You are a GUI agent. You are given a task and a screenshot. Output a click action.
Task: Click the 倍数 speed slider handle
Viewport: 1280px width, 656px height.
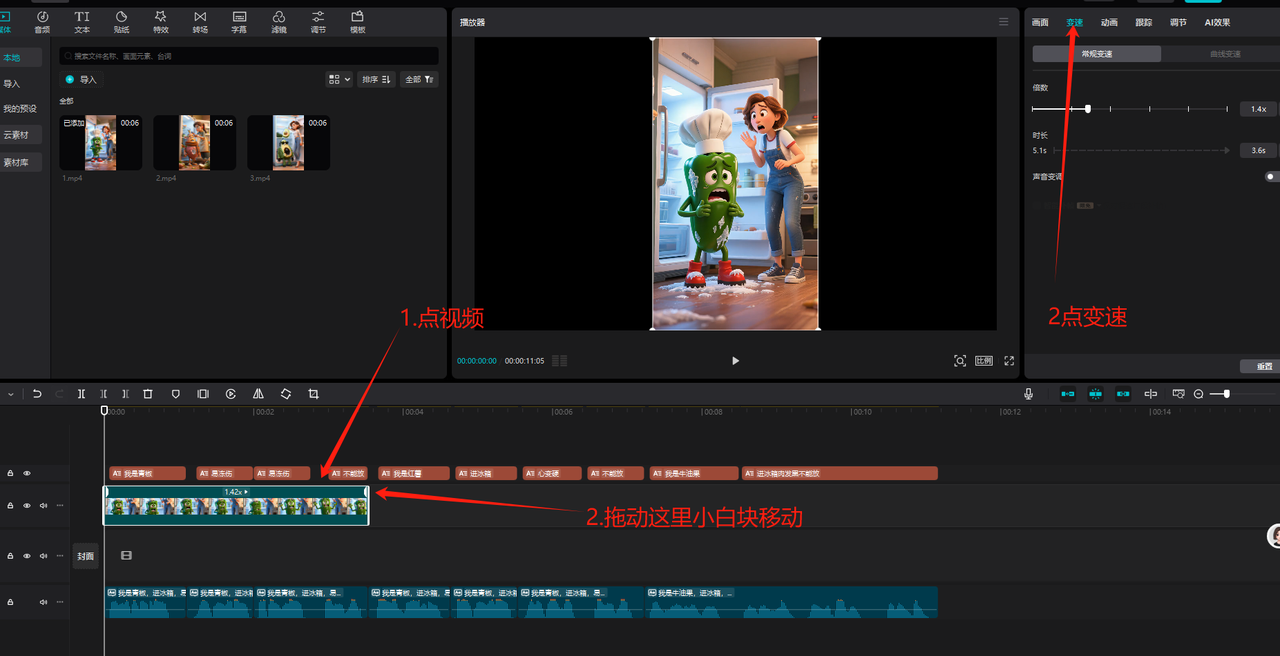pos(1088,108)
